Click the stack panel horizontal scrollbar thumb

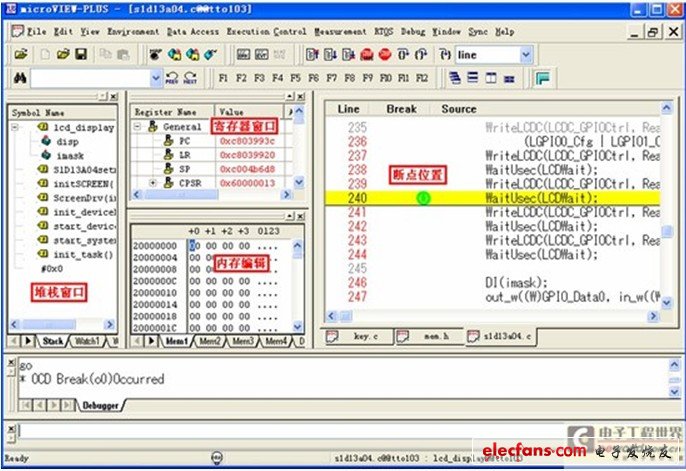click(49, 324)
